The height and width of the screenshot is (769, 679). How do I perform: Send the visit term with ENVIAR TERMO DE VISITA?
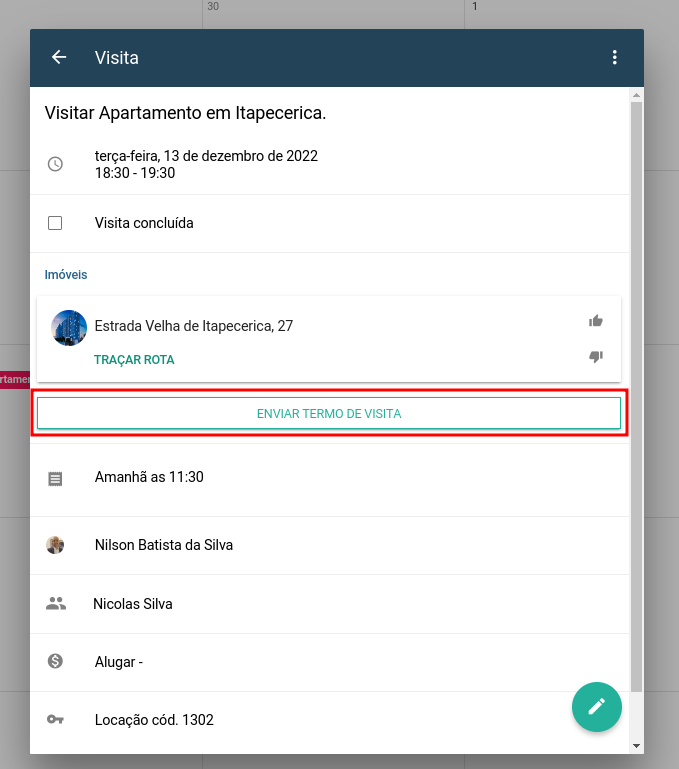(329, 413)
